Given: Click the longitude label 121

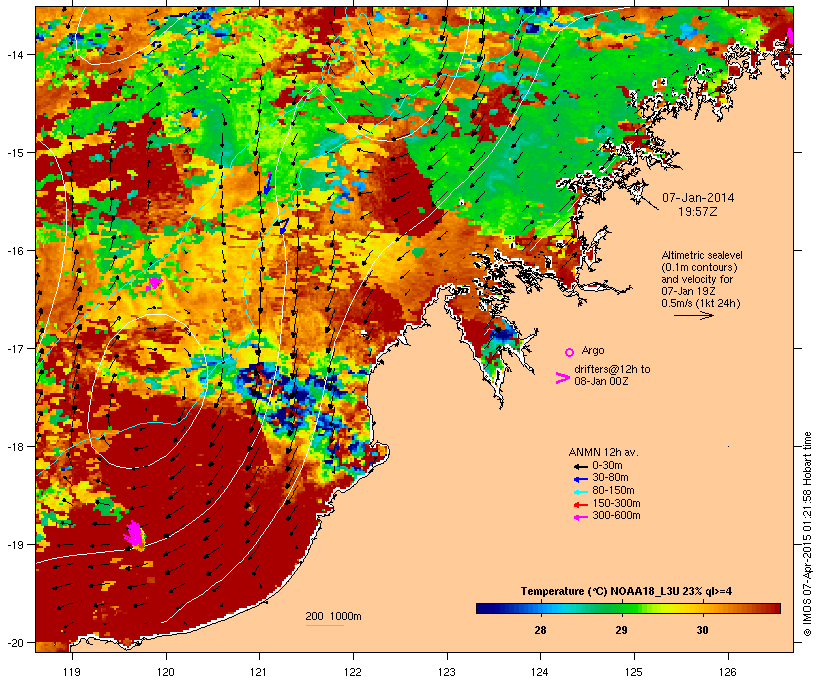Looking at the screenshot, I should click(259, 672).
